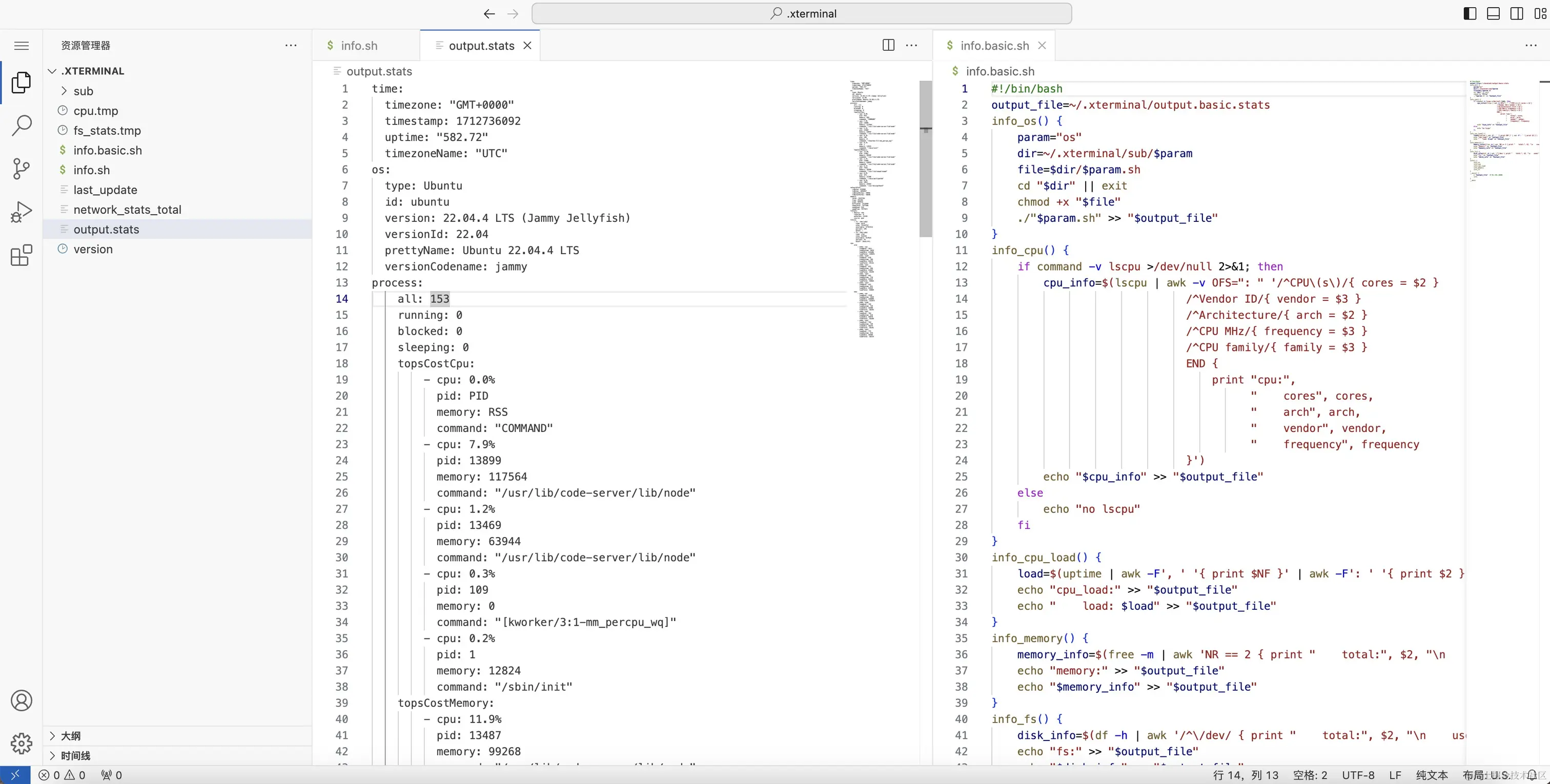
Task: Split the output.stats editor
Action: pos(888,45)
